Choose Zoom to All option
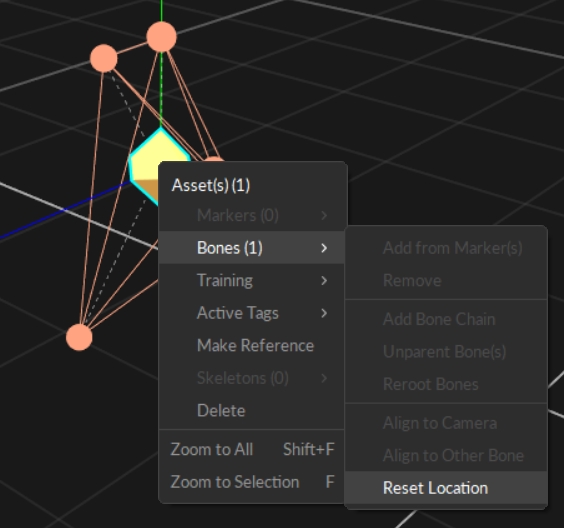This screenshot has width=564, height=528. (252, 450)
